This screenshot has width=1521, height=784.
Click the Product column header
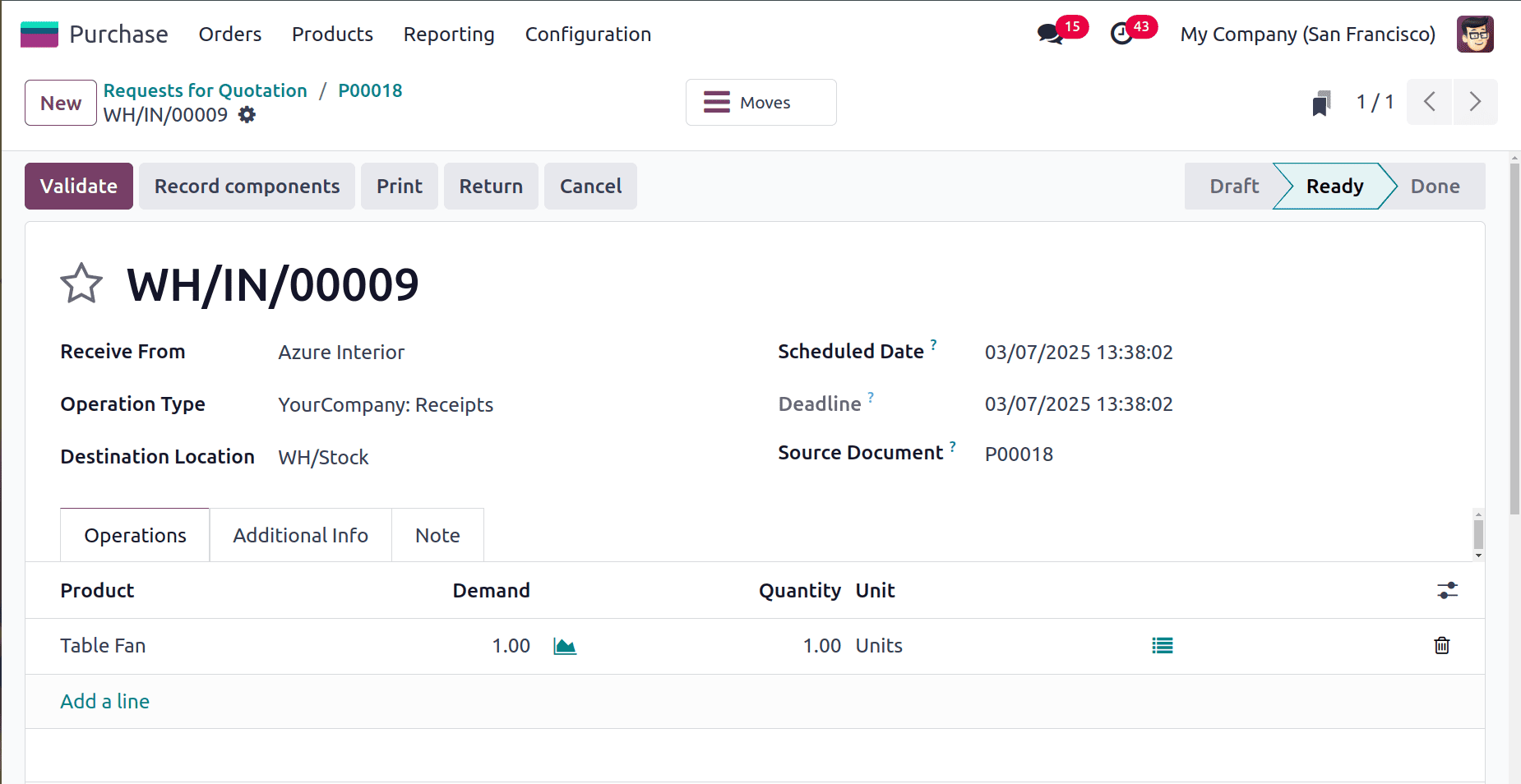click(97, 591)
